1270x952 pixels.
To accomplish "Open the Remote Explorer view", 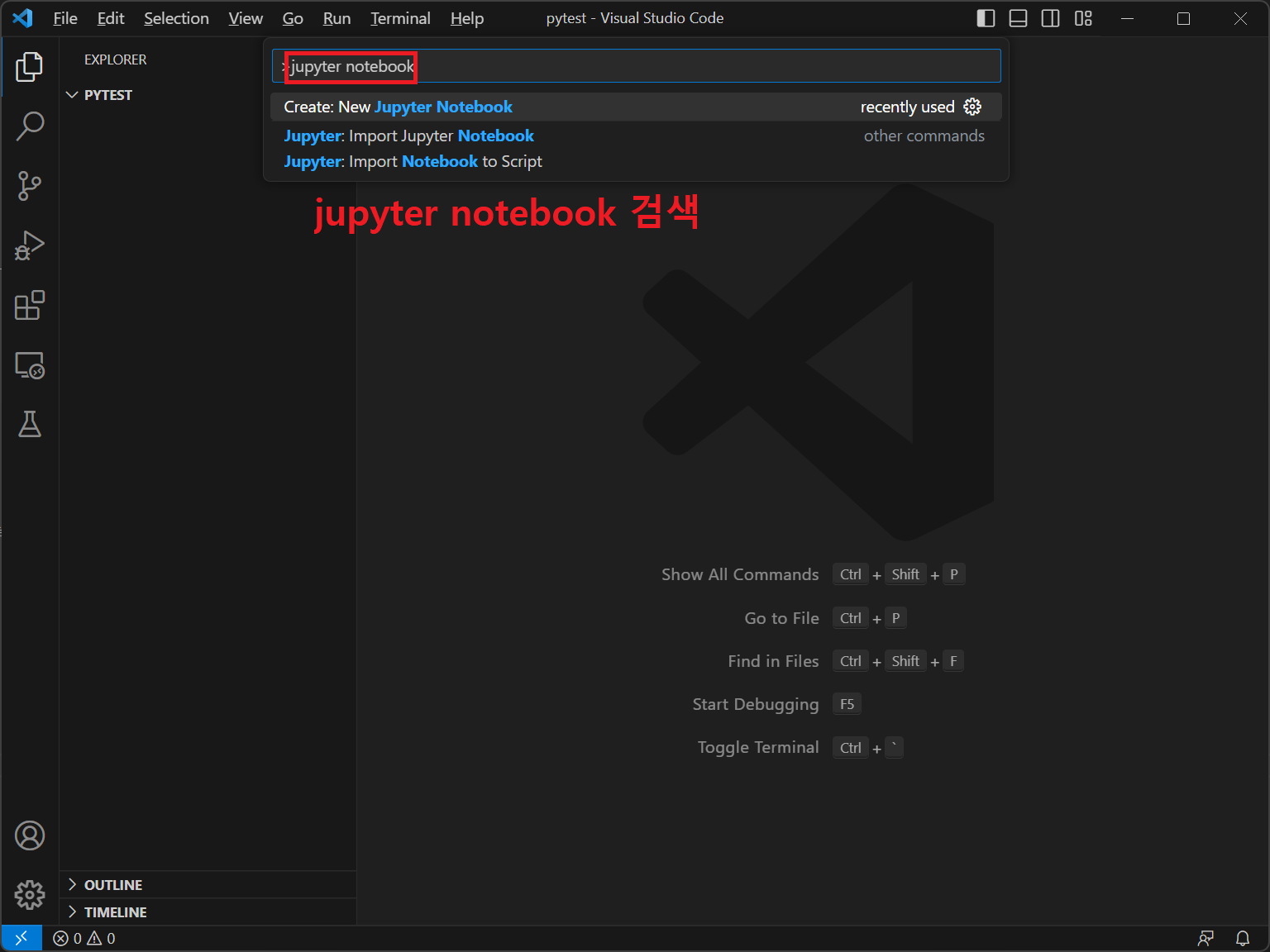I will click(30, 365).
